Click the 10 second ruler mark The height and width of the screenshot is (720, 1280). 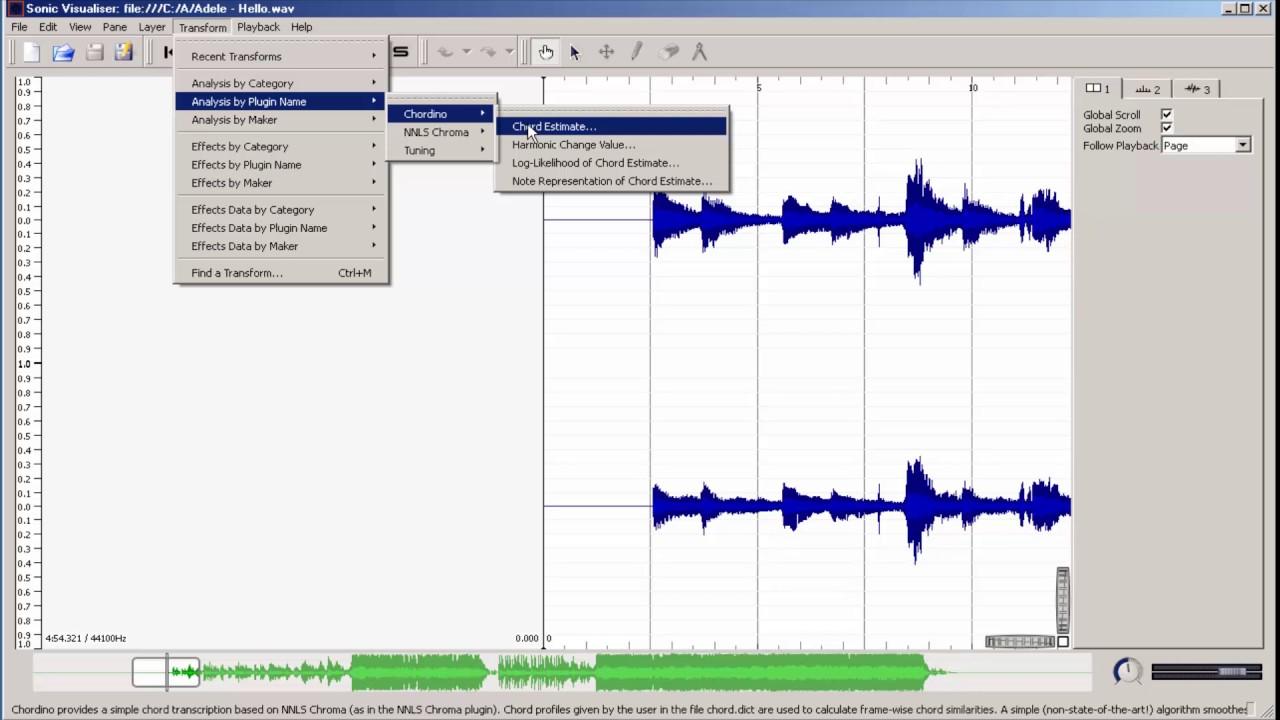pyautogui.click(x=972, y=88)
